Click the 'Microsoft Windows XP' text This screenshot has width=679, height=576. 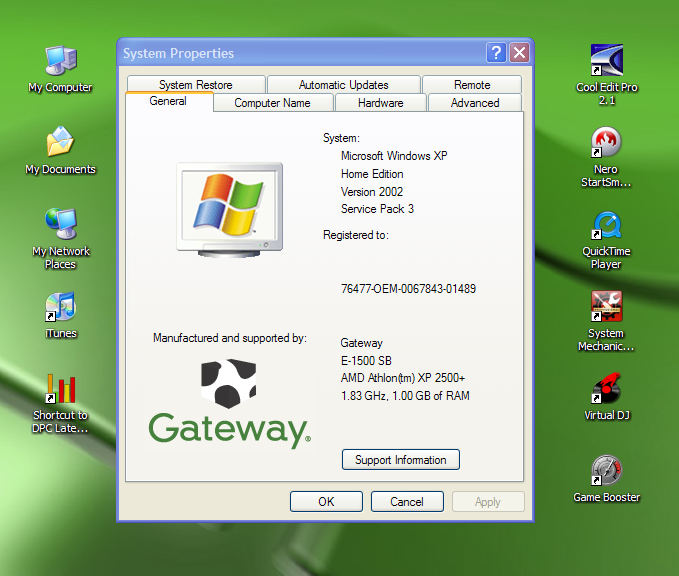[x=394, y=156]
